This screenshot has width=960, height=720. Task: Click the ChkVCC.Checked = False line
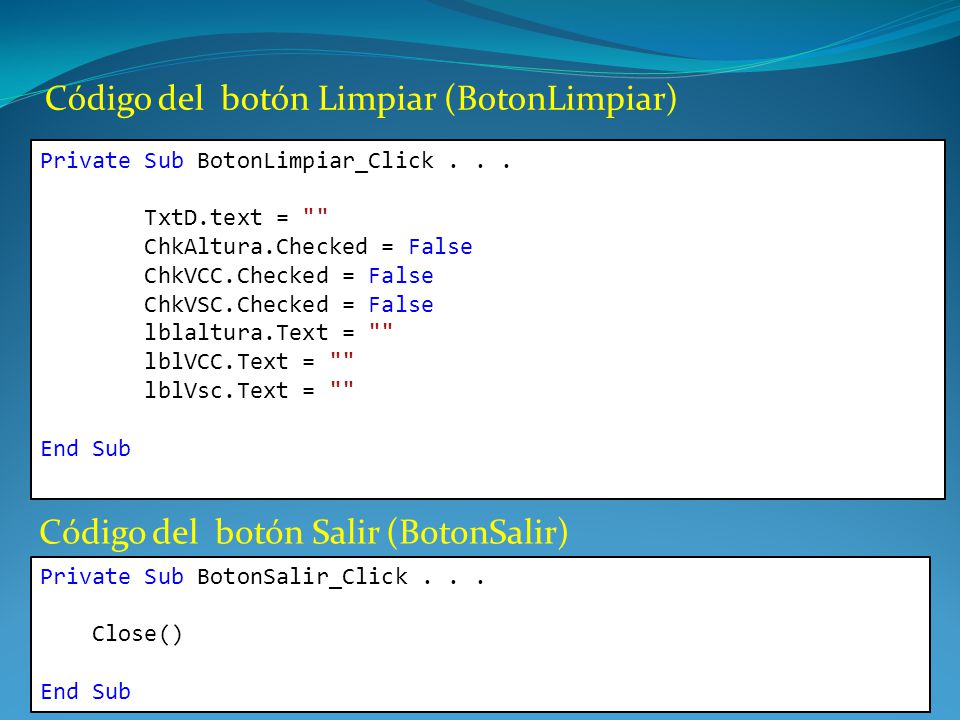coord(288,275)
